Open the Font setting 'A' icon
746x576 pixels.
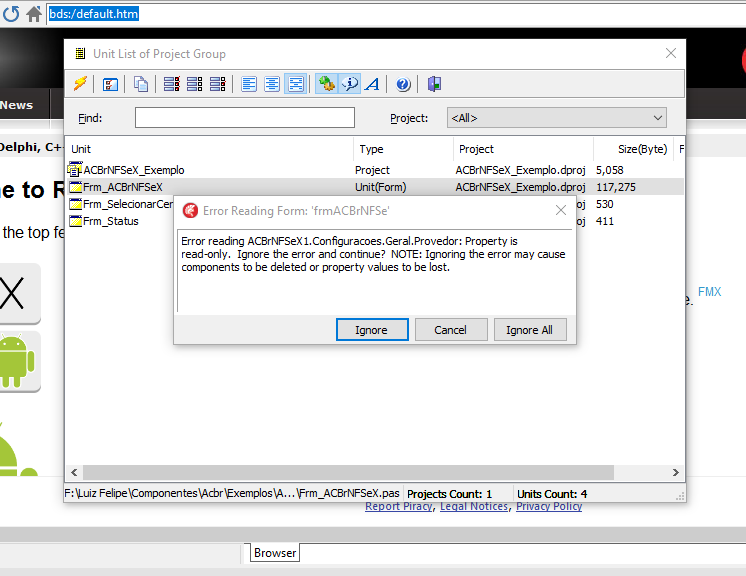(373, 84)
